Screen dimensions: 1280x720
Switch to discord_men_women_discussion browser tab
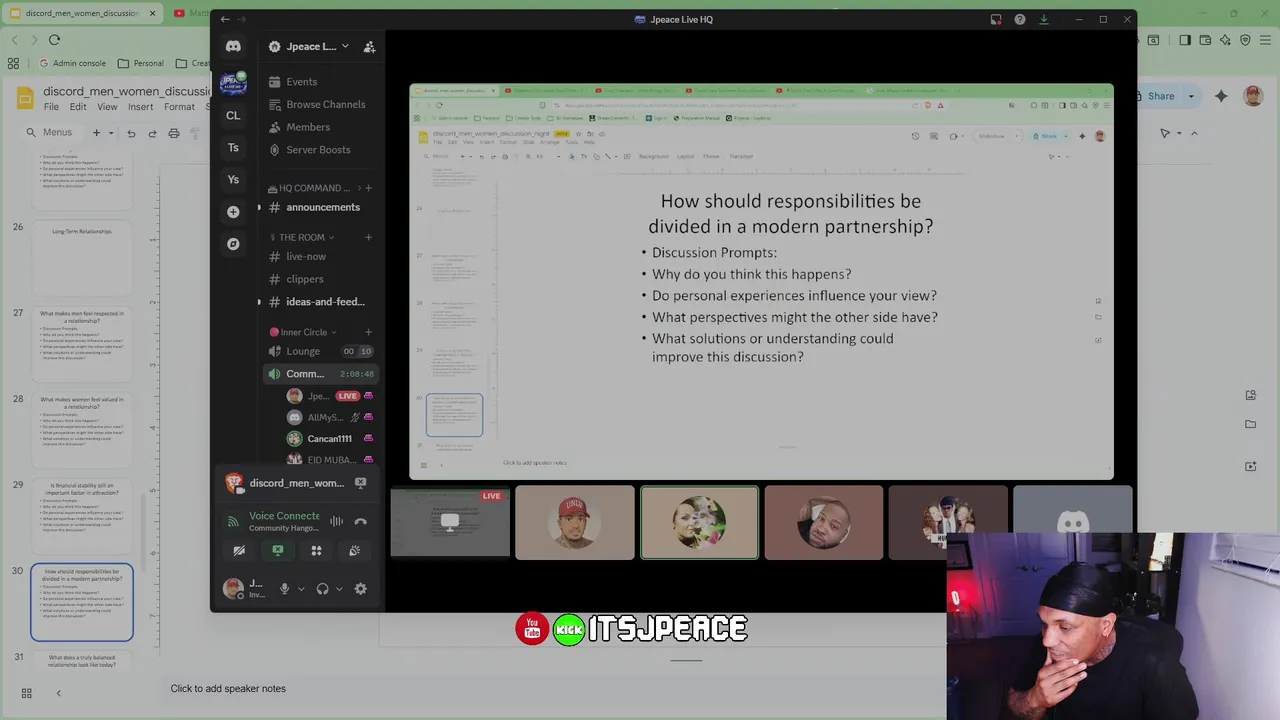click(x=82, y=13)
